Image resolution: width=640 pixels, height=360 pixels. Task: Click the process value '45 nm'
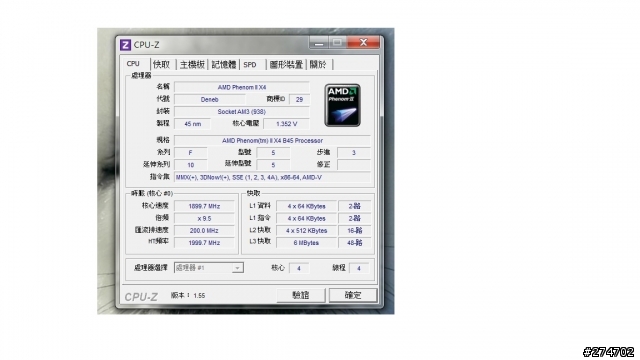click(x=193, y=124)
